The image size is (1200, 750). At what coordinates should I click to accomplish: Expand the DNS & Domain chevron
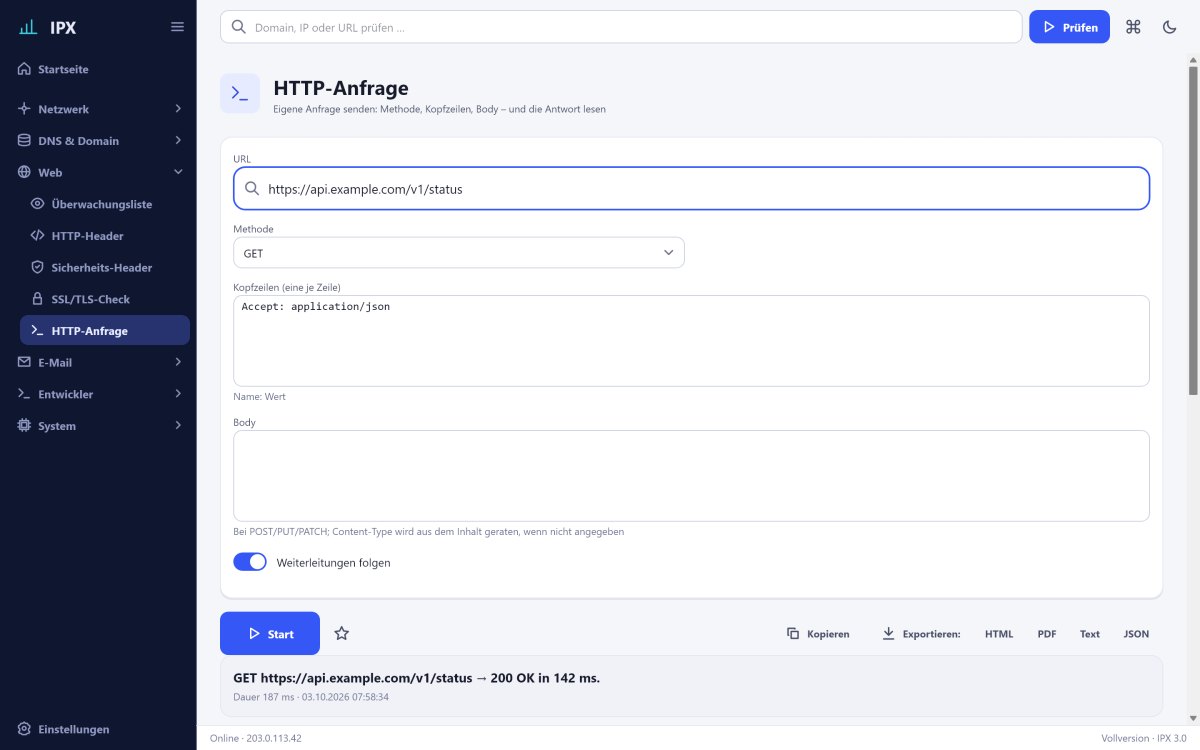pos(178,141)
